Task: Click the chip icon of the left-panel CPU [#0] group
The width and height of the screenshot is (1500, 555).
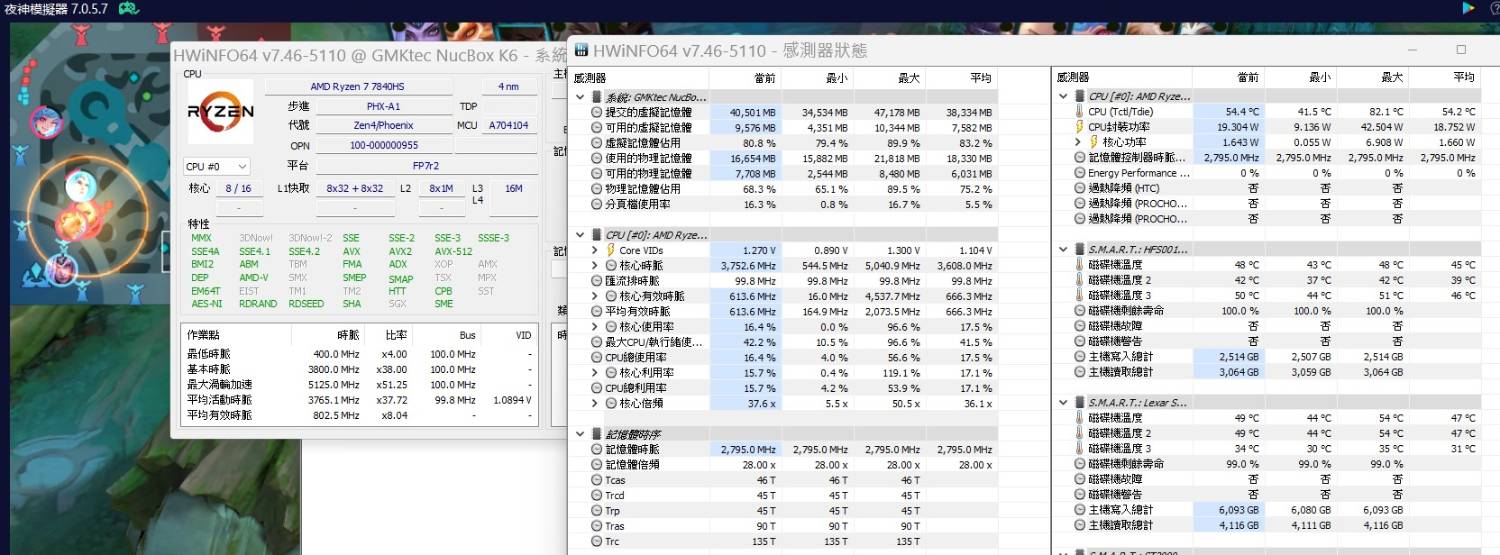Action: (x=597, y=235)
